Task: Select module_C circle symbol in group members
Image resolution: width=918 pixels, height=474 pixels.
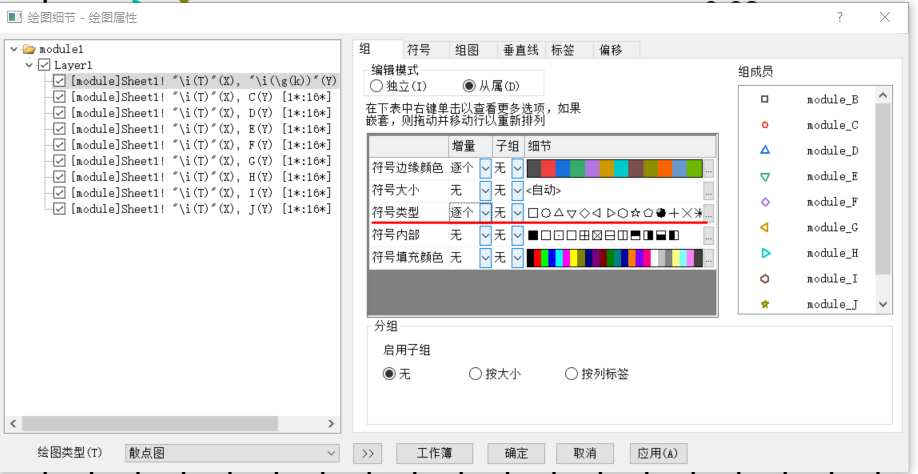Action: click(765, 125)
